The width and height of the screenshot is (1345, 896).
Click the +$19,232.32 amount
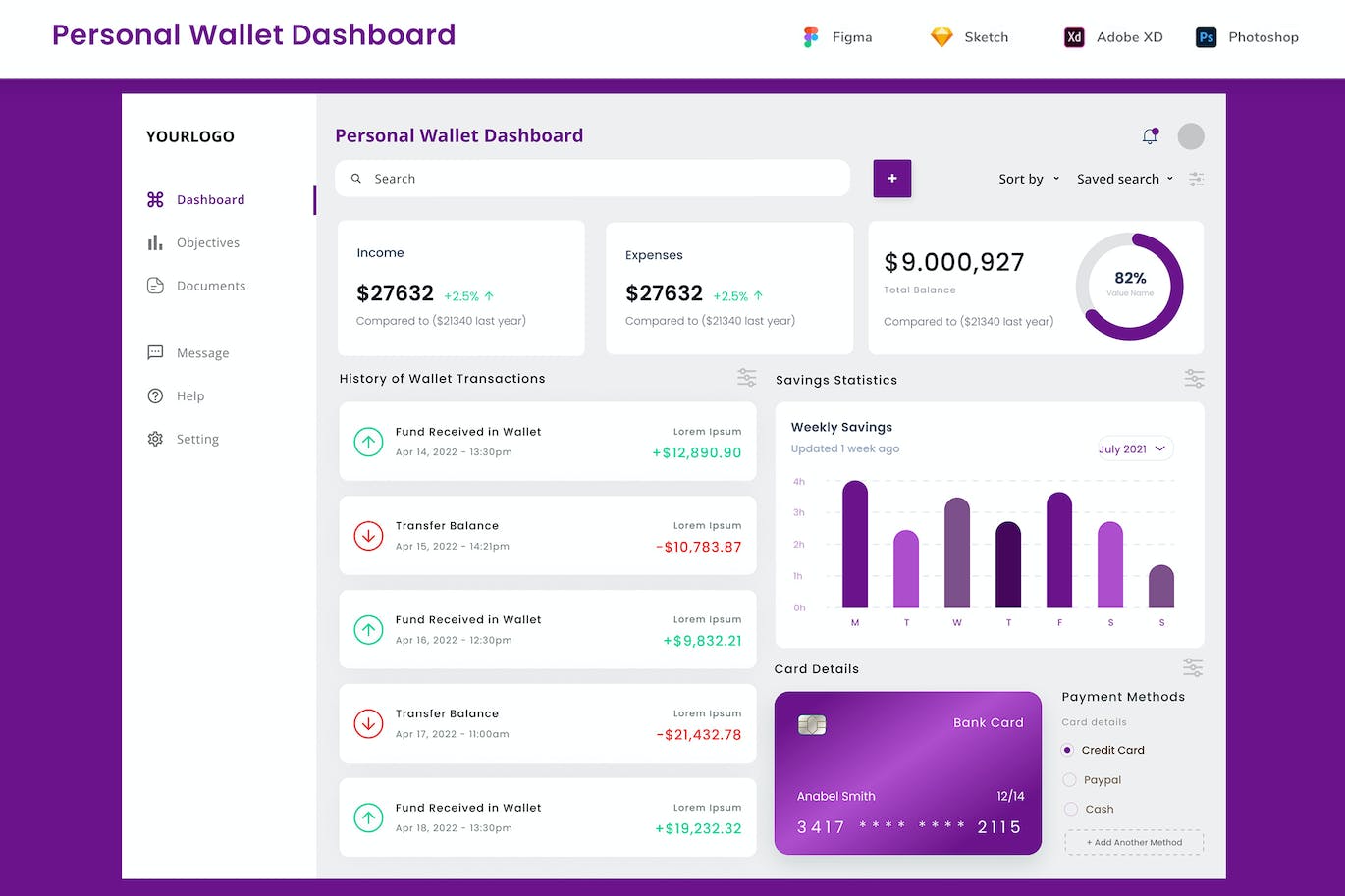698,828
